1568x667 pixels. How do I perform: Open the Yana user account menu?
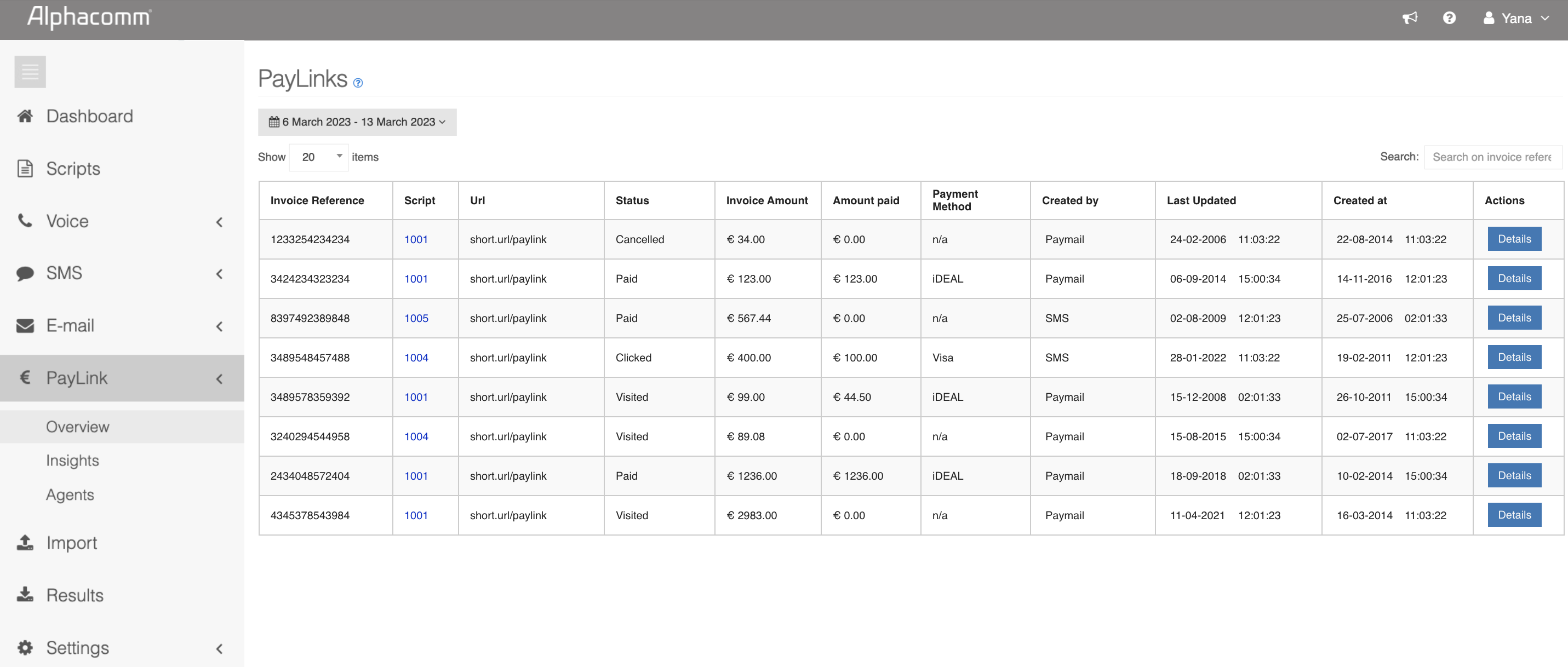[x=1517, y=18]
